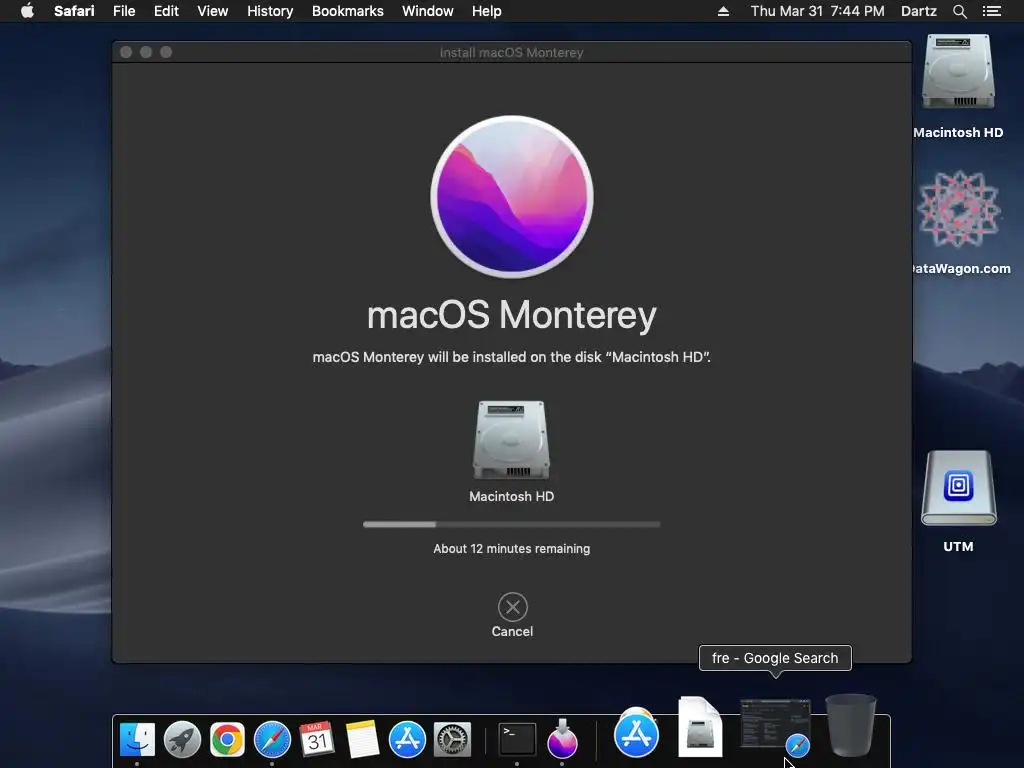Open the Apple menu
Viewport: 1024px width, 768px height.
click(x=27, y=11)
